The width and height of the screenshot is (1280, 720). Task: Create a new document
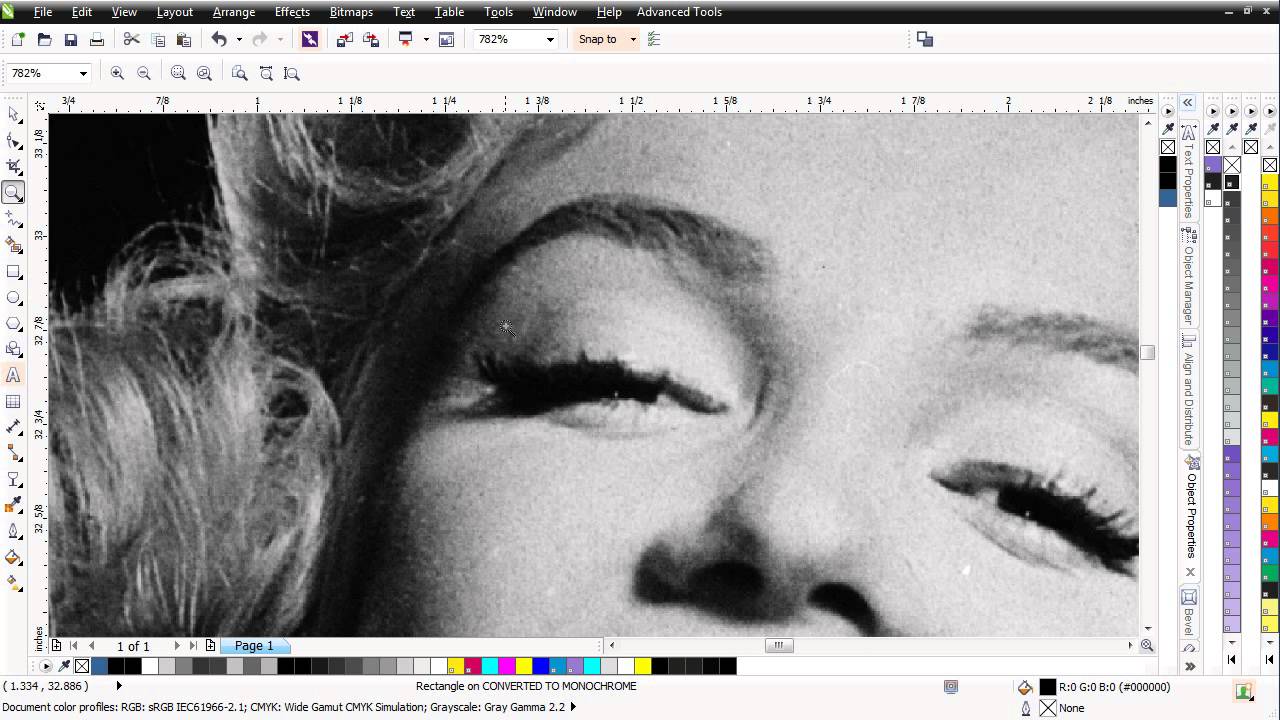tap(18, 39)
